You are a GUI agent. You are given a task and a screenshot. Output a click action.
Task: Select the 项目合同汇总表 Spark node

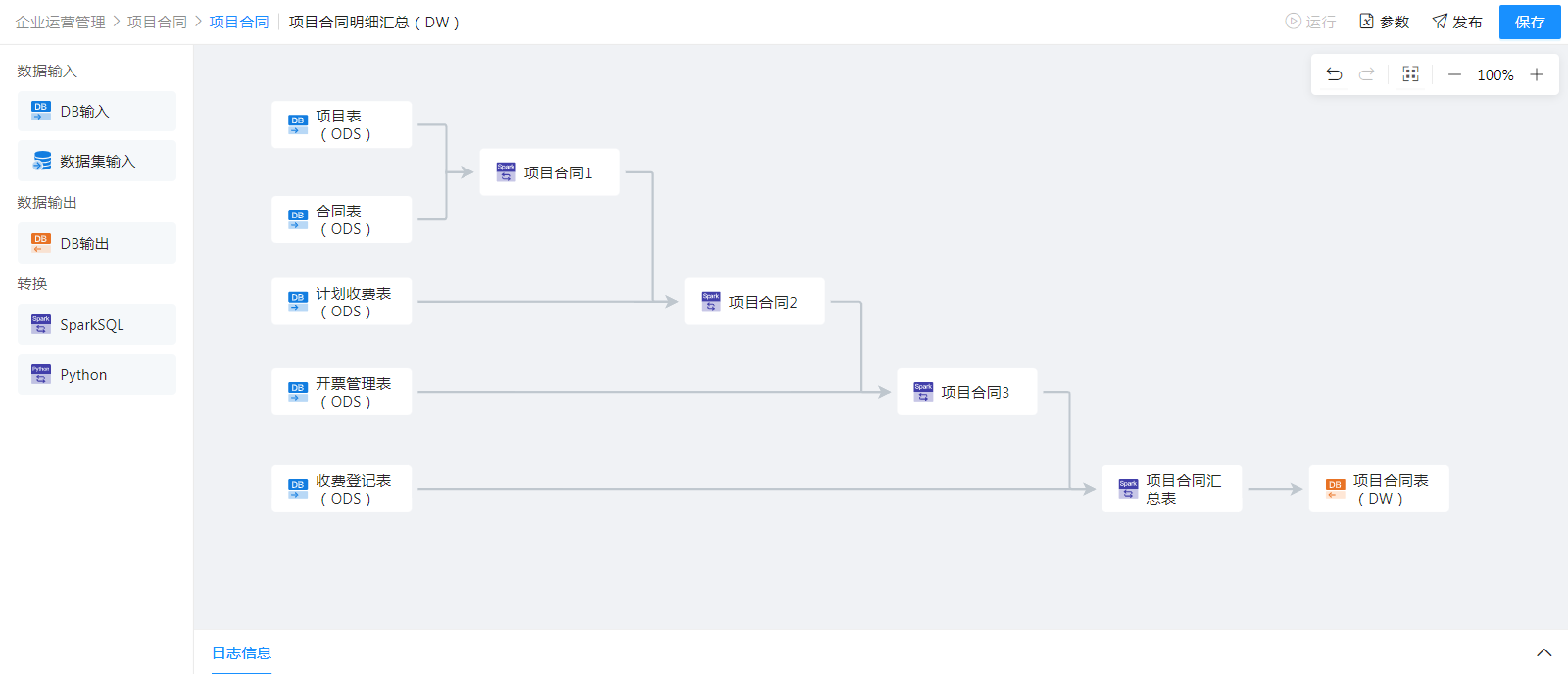1171,489
